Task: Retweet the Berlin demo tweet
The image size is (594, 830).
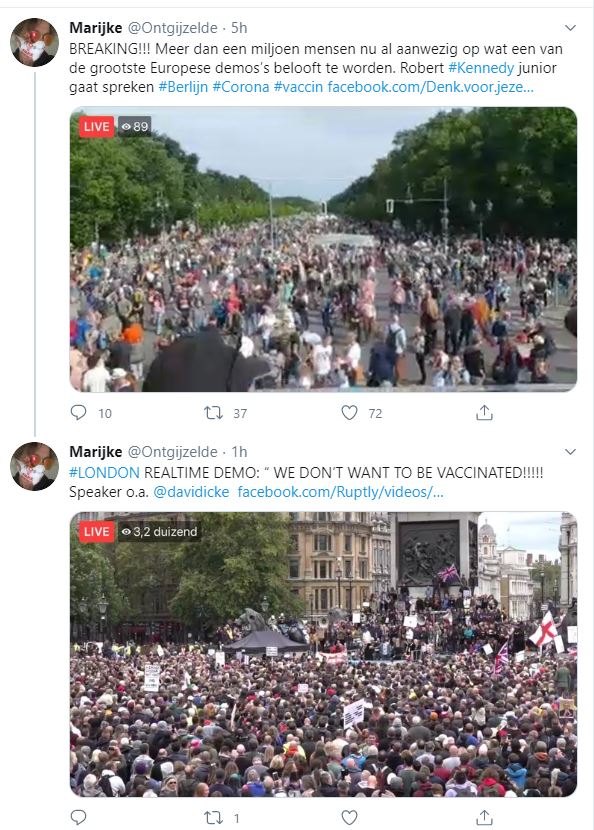Action: (213, 412)
